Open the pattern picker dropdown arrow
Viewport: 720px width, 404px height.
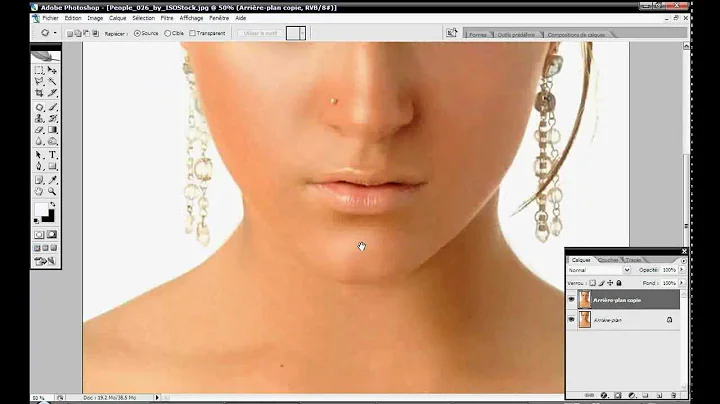click(303, 33)
